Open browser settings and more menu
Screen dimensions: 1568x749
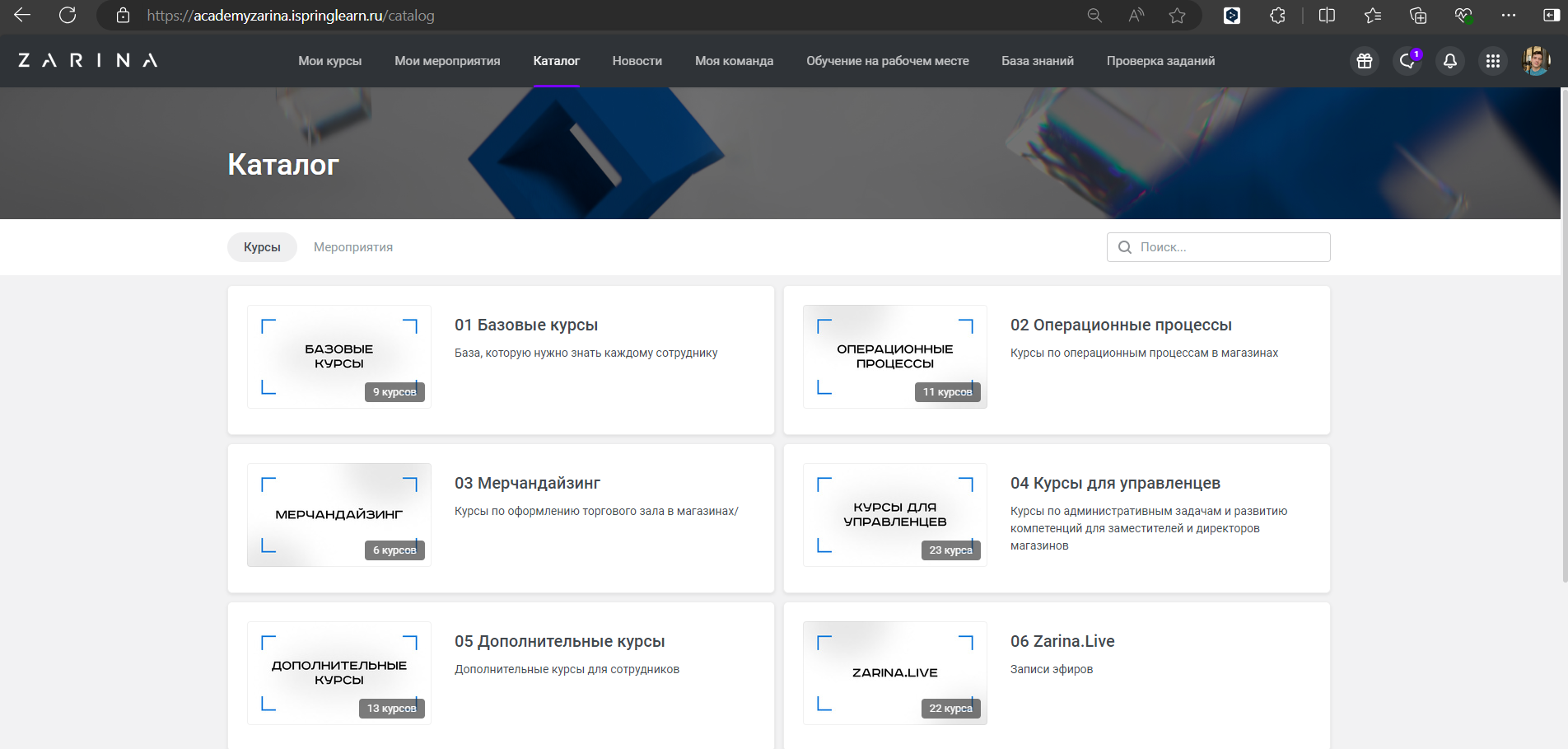tap(1509, 16)
